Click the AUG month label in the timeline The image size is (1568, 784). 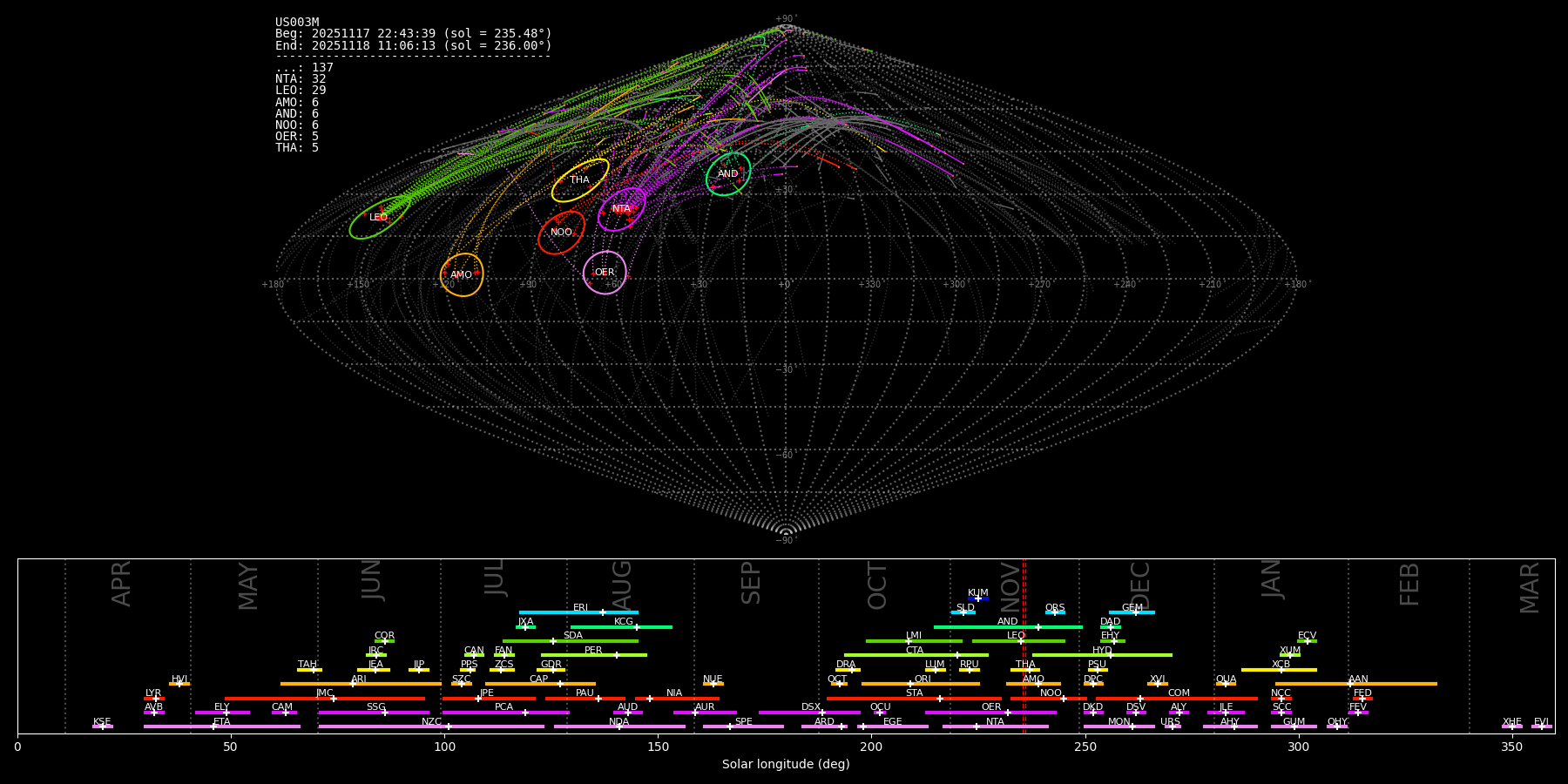click(622, 585)
